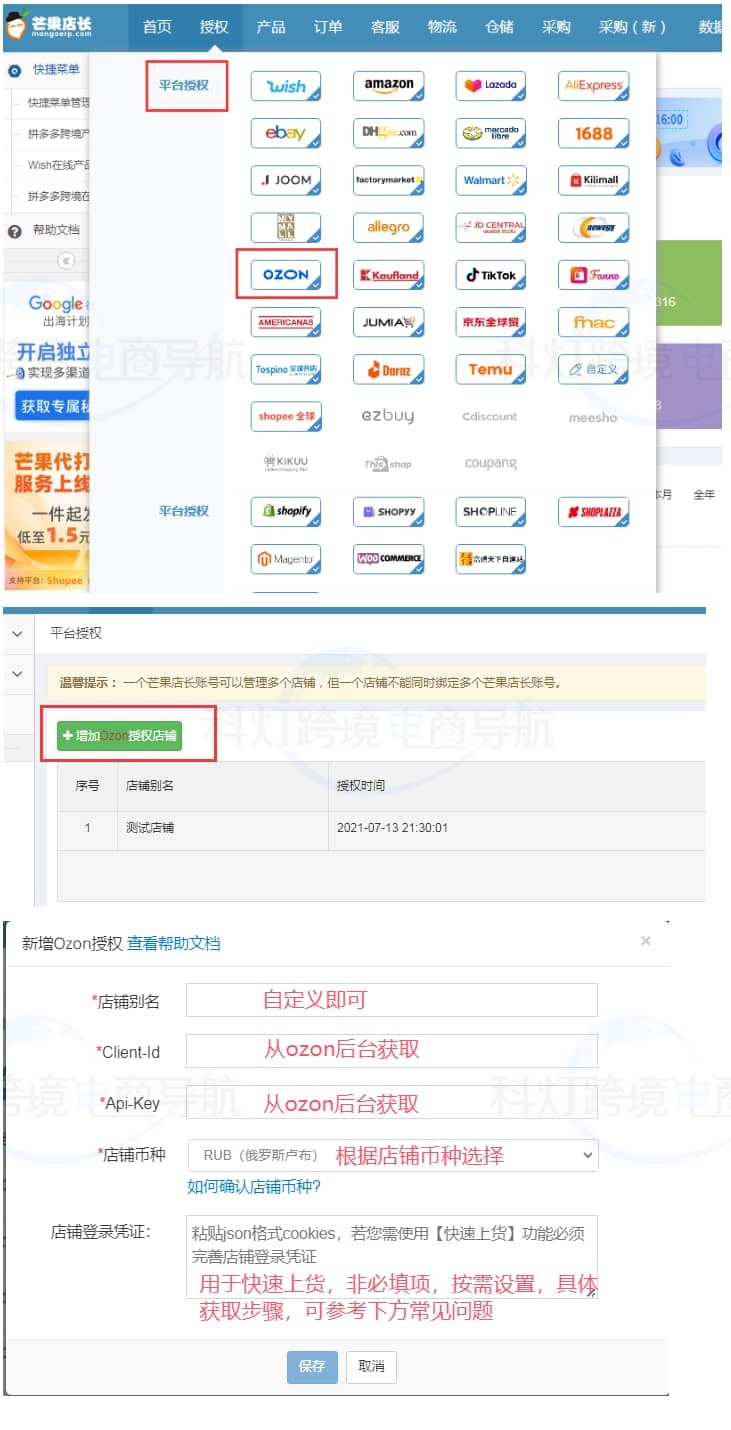Viewport: 731px width, 1430px height.
Task: Click the OZON platform logo
Action: click(x=286, y=275)
